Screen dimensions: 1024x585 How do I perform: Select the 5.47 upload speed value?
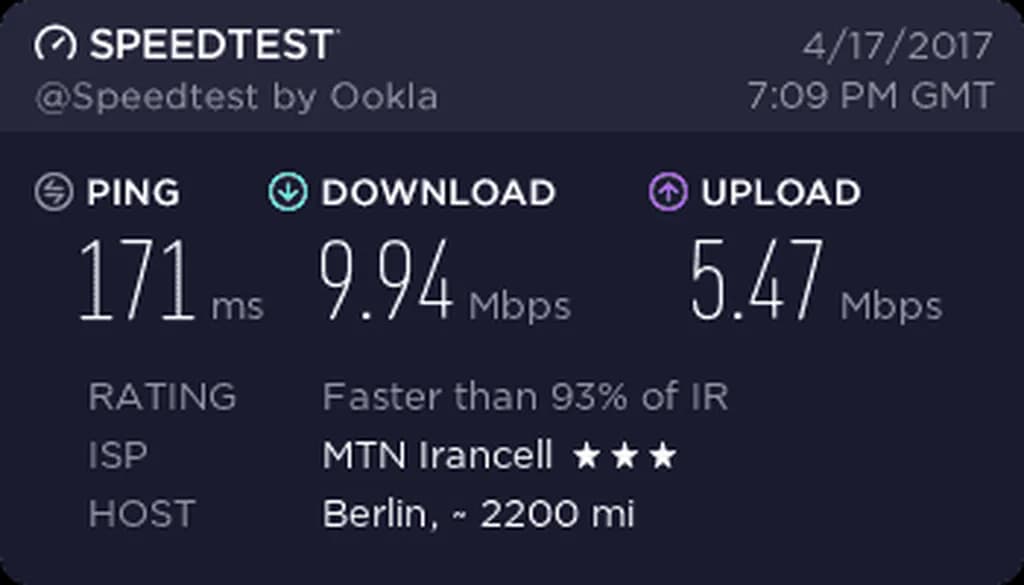pos(757,281)
